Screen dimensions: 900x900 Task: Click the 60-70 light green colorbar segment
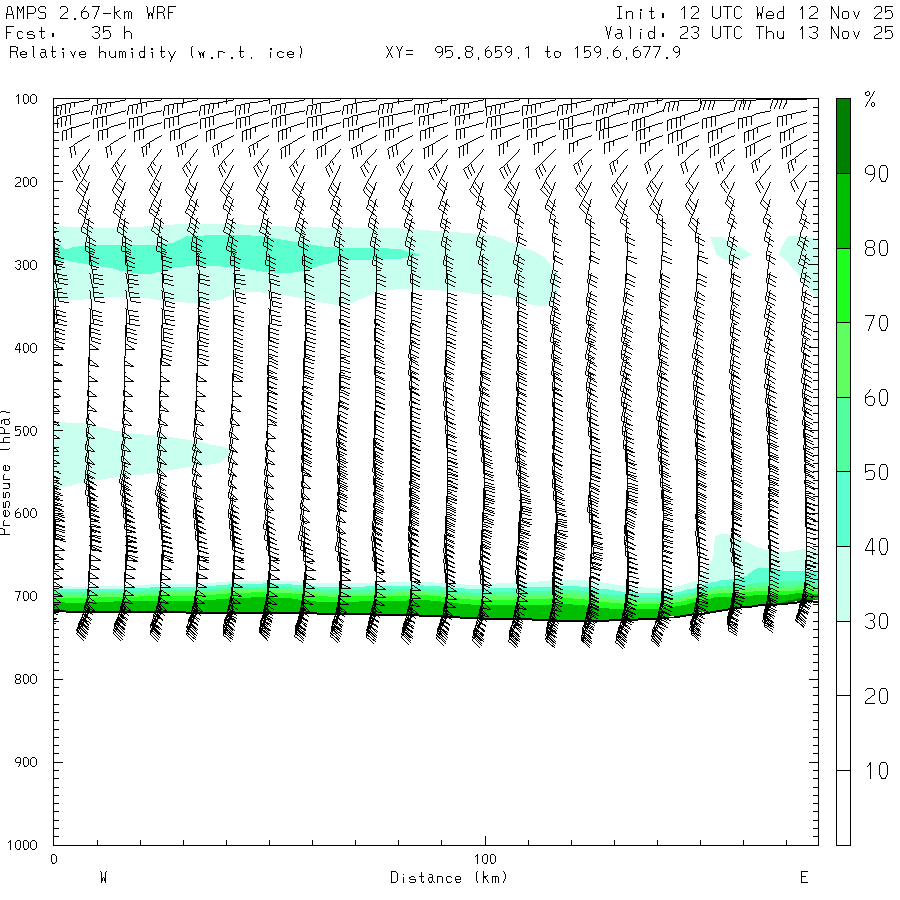coord(843,360)
